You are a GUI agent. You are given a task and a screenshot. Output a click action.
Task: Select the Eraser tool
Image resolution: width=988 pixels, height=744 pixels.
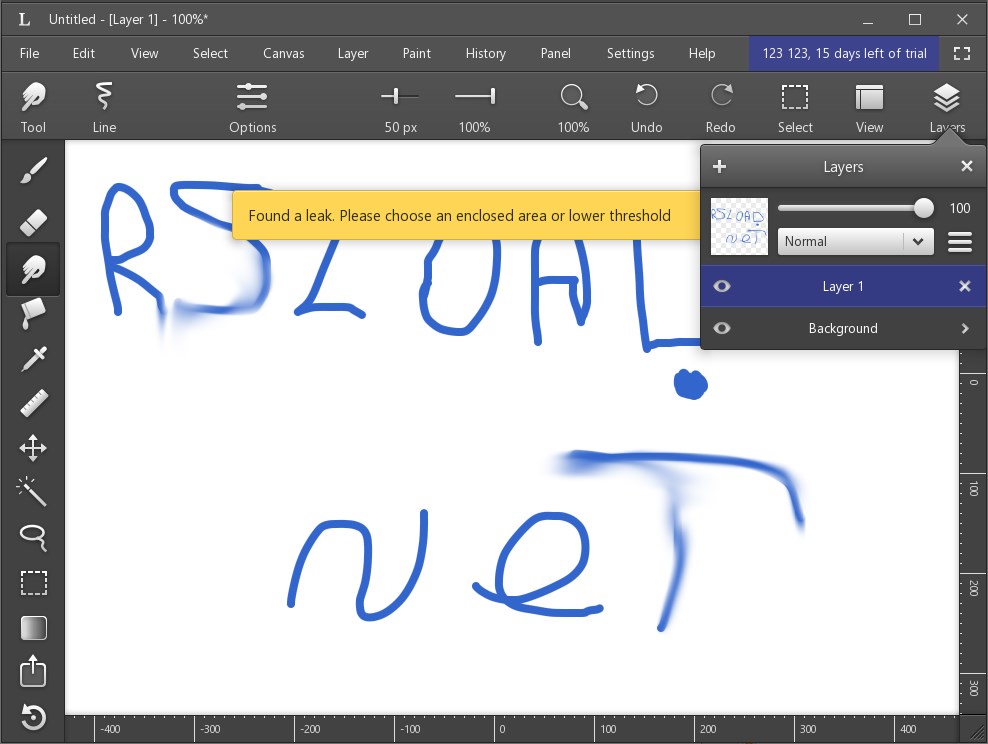pyautogui.click(x=33, y=222)
